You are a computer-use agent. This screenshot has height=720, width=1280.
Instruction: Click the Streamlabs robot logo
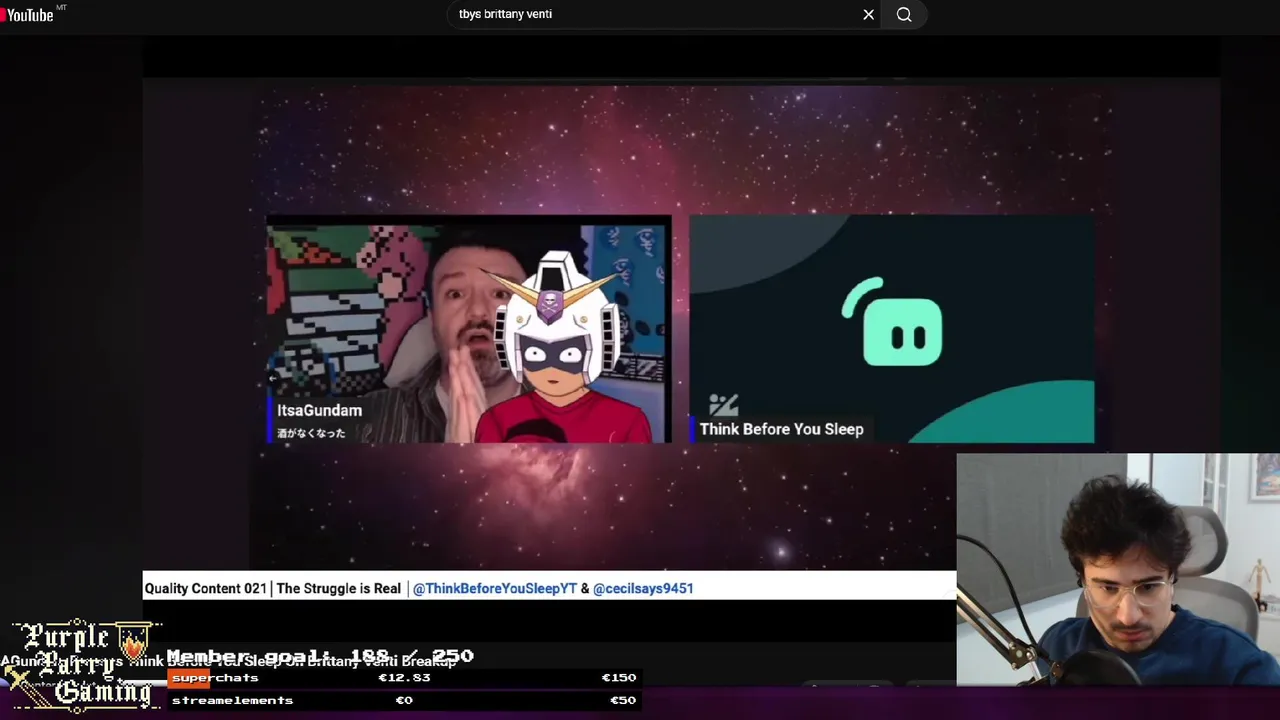893,324
